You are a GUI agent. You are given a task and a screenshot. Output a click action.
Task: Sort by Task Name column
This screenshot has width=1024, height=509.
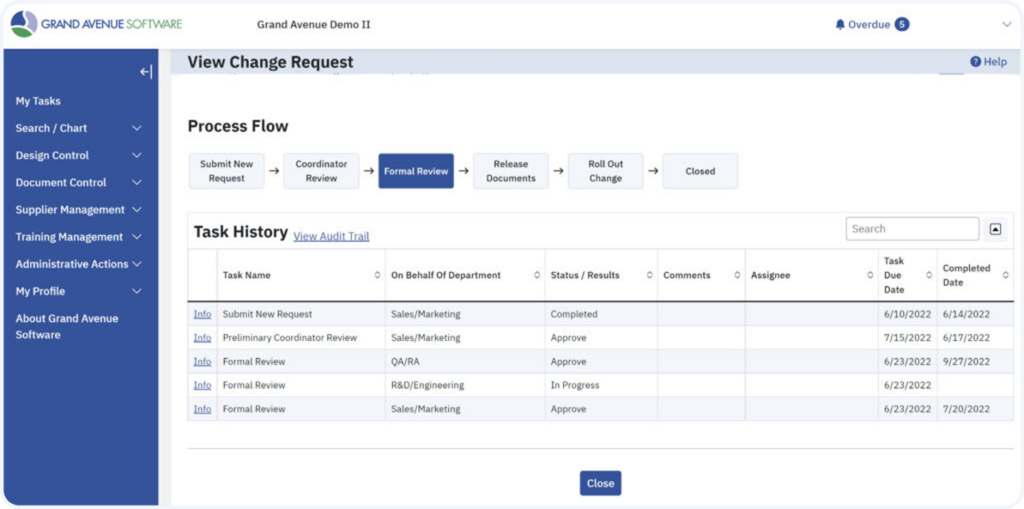[377, 275]
